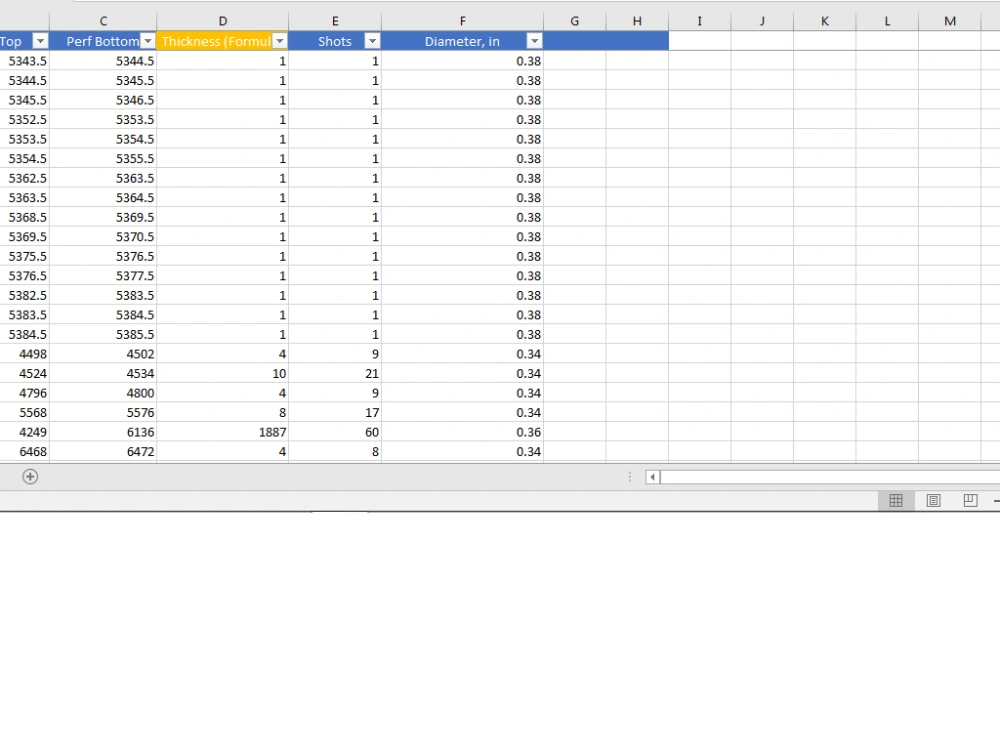Select column C header
The width and height of the screenshot is (1000, 750).
pos(103,21)
